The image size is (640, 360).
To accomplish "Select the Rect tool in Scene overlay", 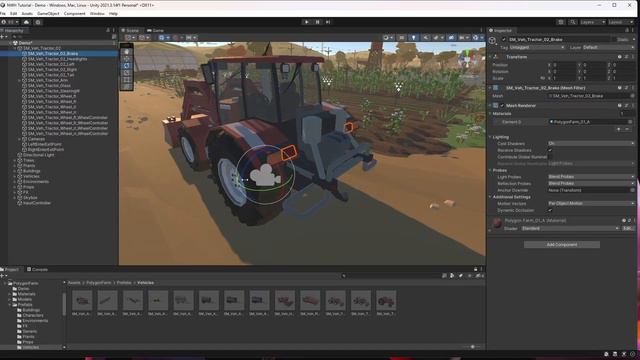I will tap(127, 80).
